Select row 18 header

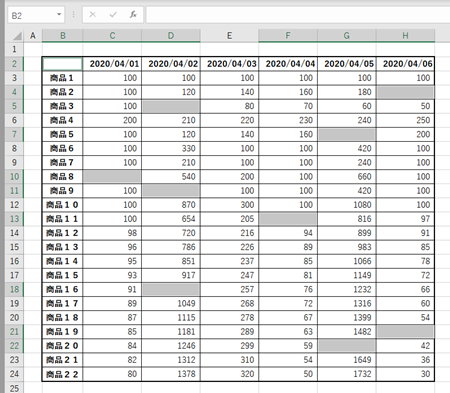point(14,289)
